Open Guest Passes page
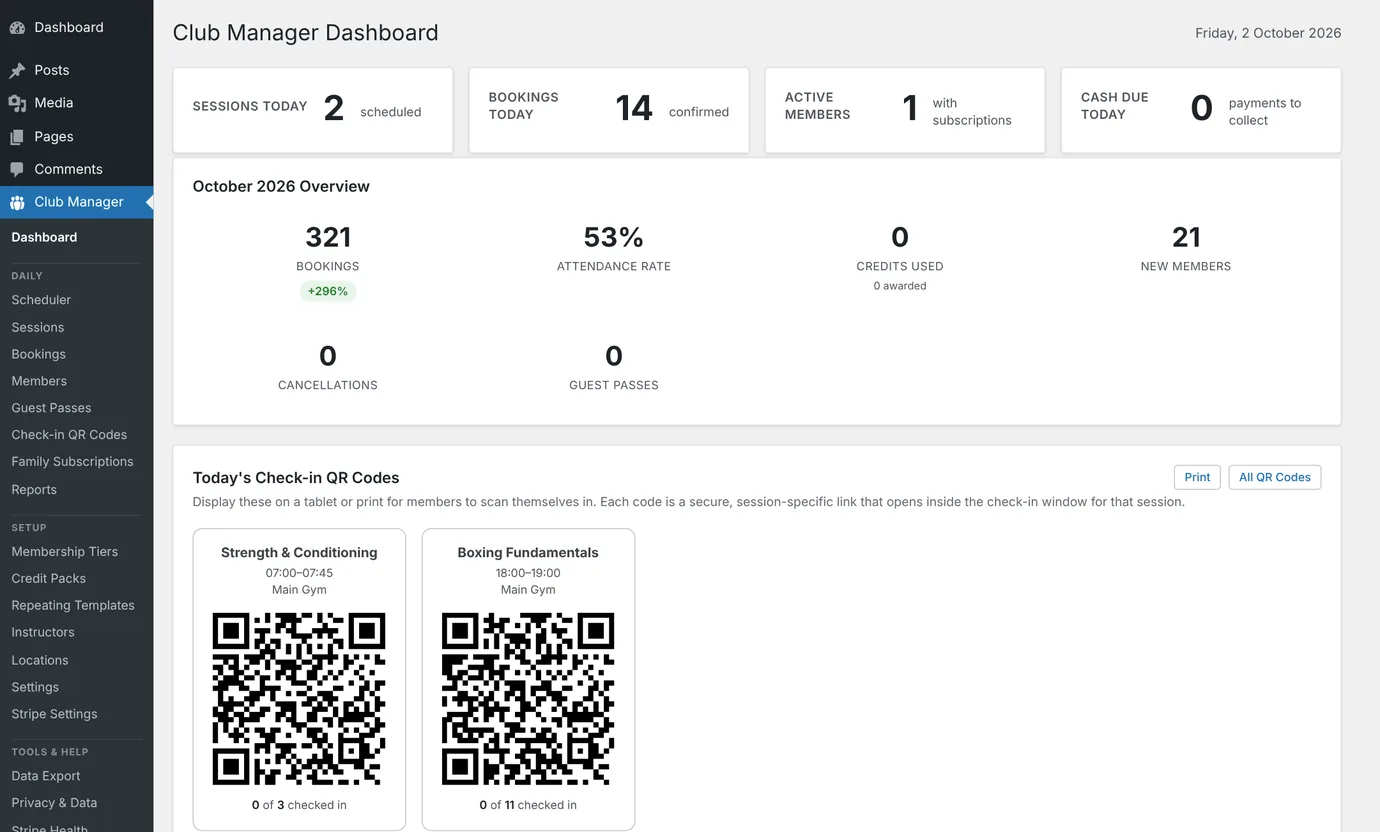The height and width of the screenshot is (832, 1380). pos(51,408)
